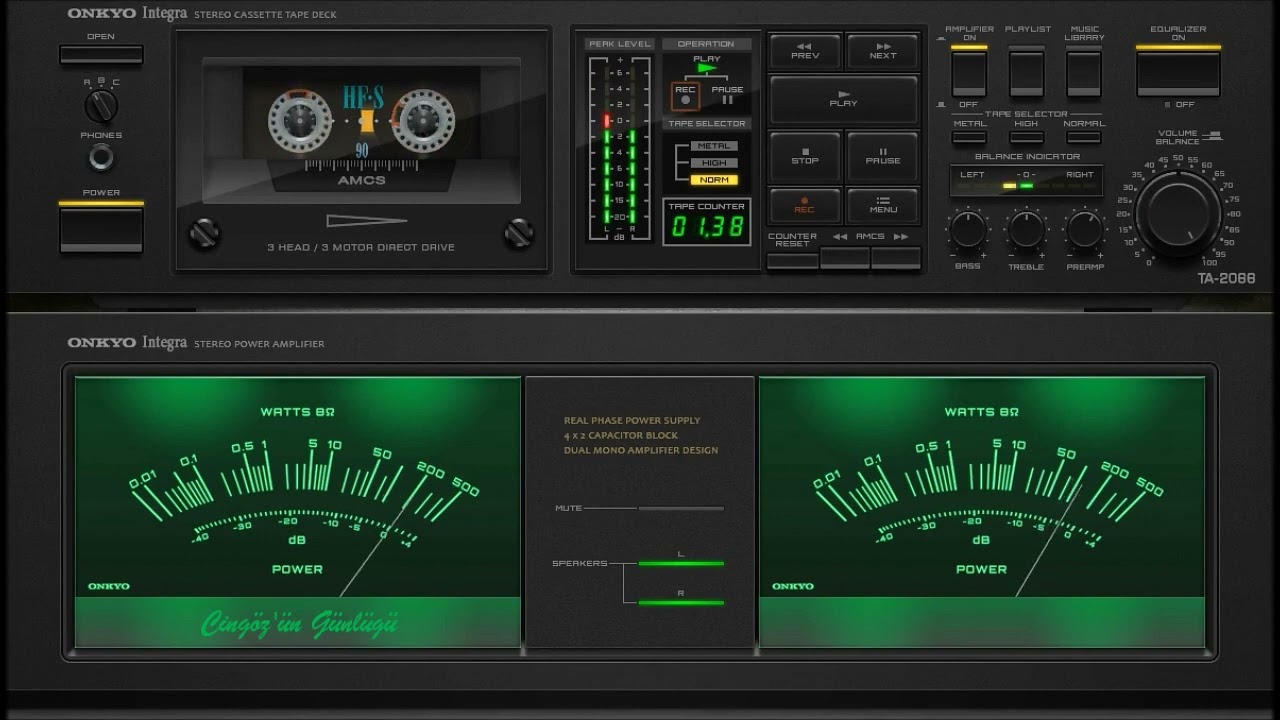The height and width of the screenshot is (720, 1280).
Task: Click the "Cingöz'ün Günlüğü" text
Action: pos(299,624)
